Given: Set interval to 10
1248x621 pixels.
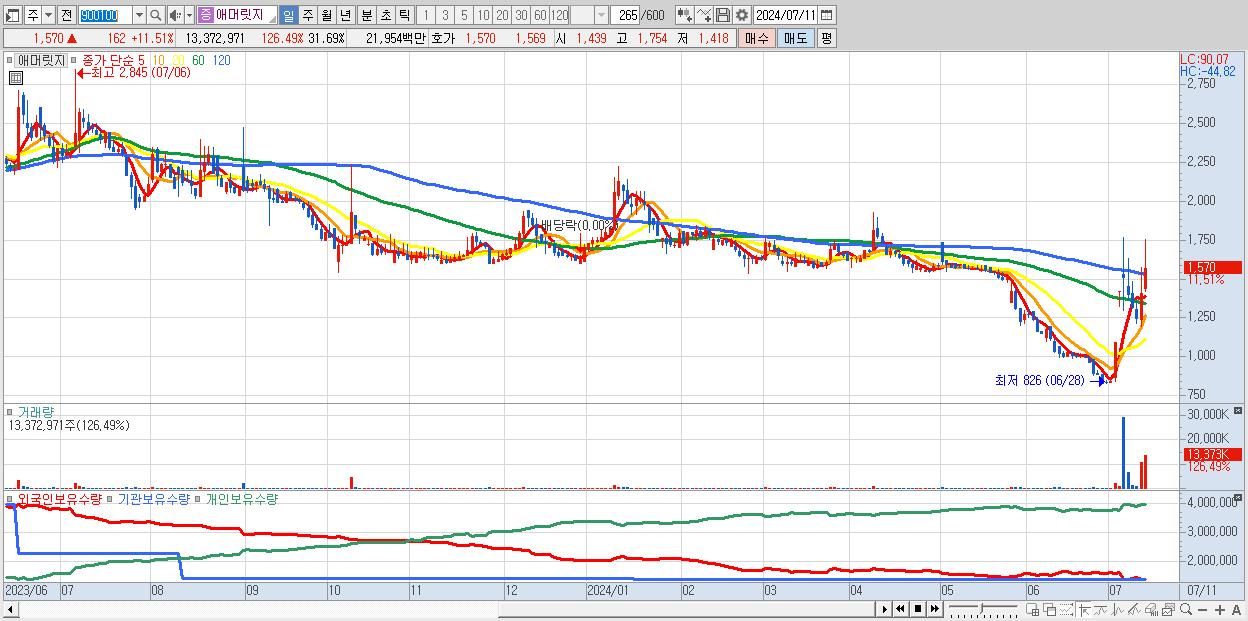Looking at the screenshot, I should coord(483,16).
